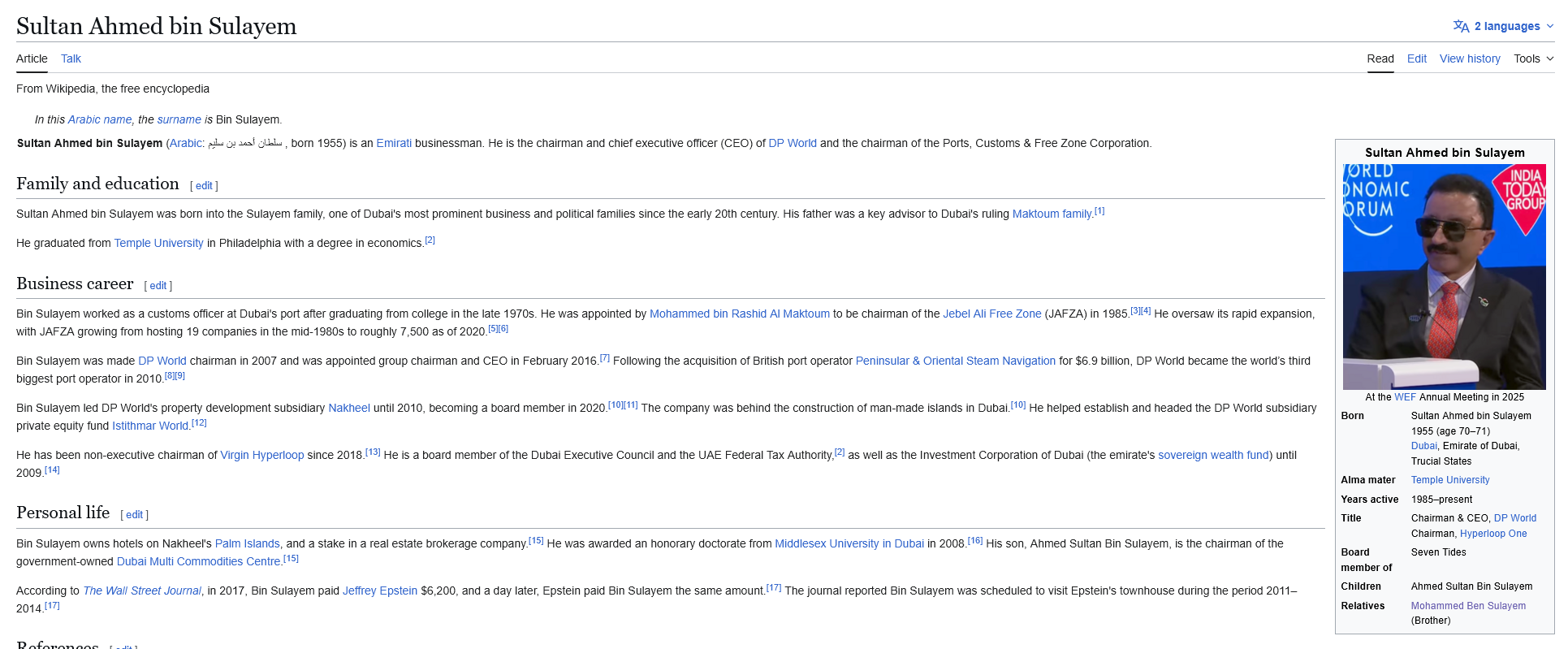The width and height of the screenshot is (1568, 649).
Task: View the infobox photo of Bin Sulayem
Action: point(1445,277)
